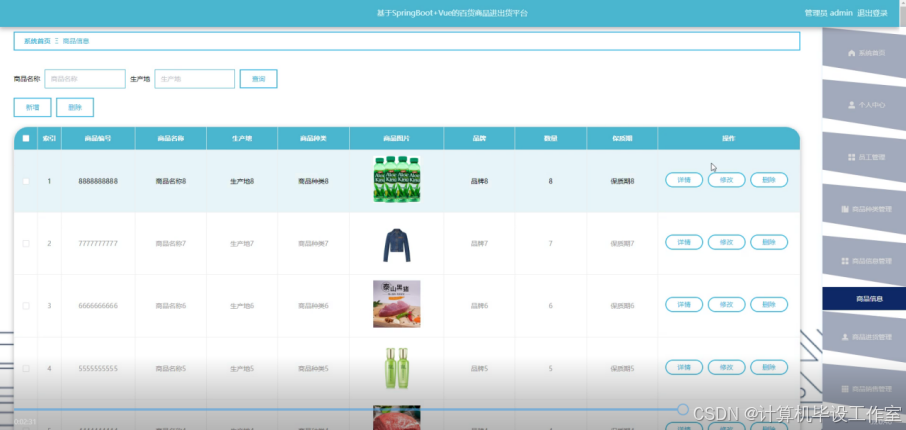The image size is (906, 430).
Task: Check the checkbox for row 5555555555
Action: tap(25, 368)
